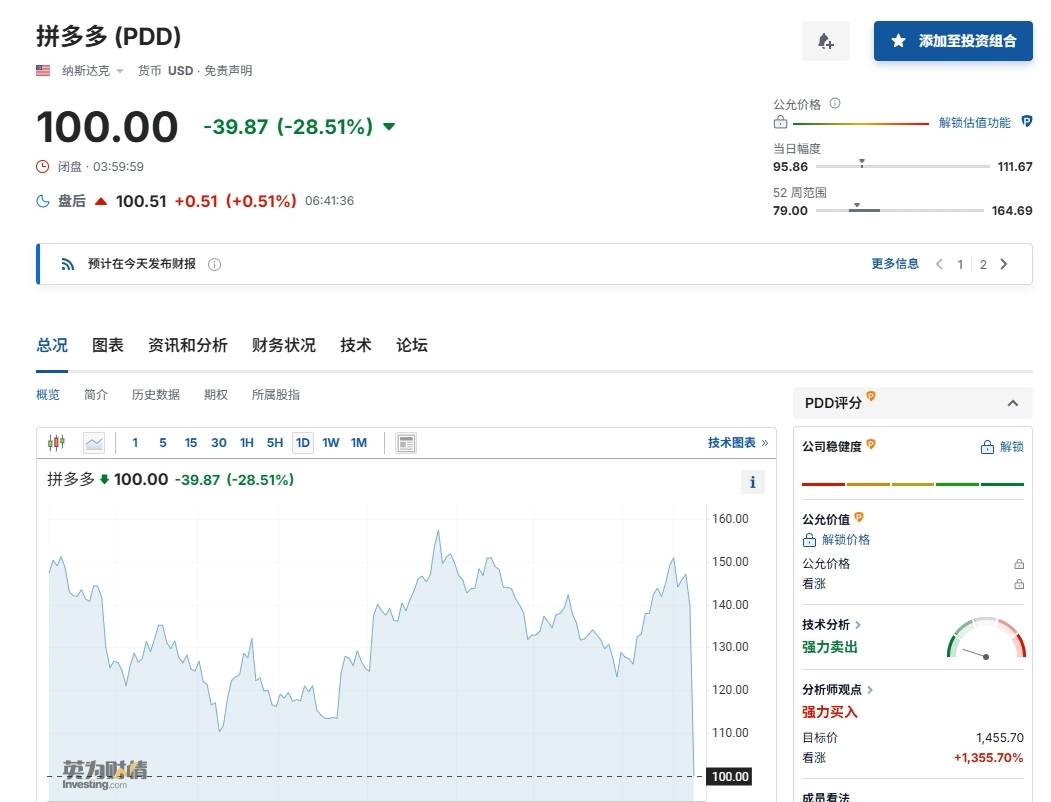1051x802 pixels.
Task: Open the 简介 sub-tab
Action: click(96, 395)
